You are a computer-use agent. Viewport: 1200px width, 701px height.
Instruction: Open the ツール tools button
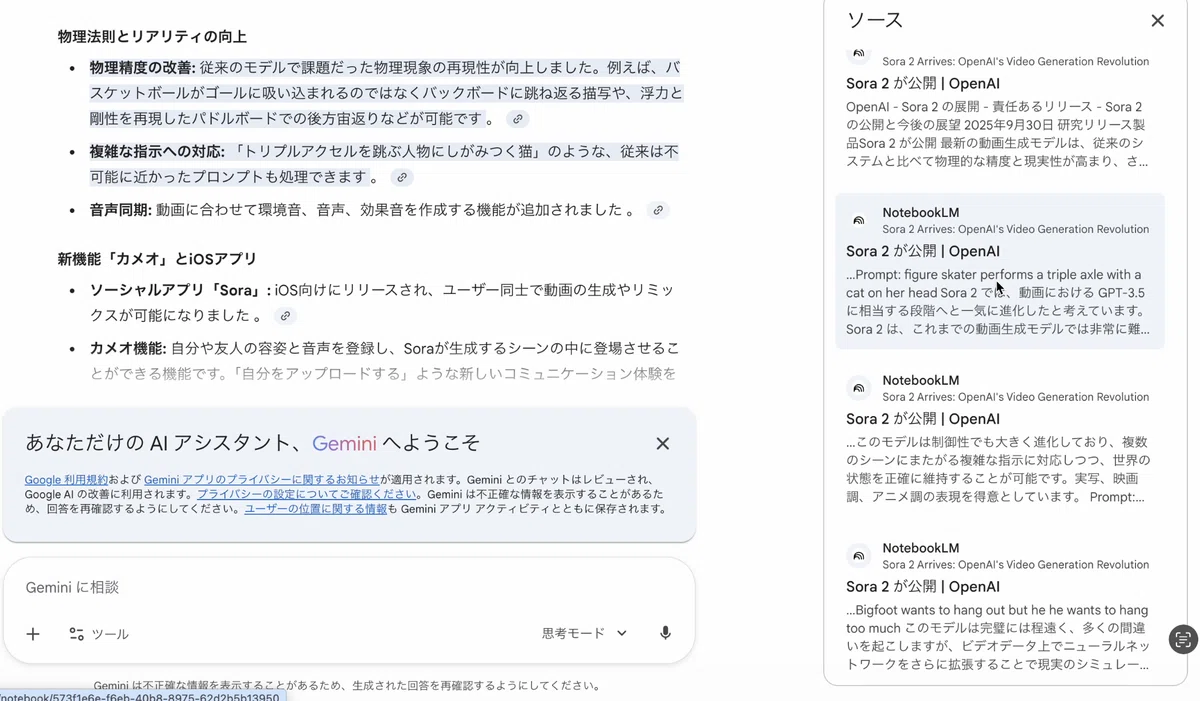[x=99, y=633]
